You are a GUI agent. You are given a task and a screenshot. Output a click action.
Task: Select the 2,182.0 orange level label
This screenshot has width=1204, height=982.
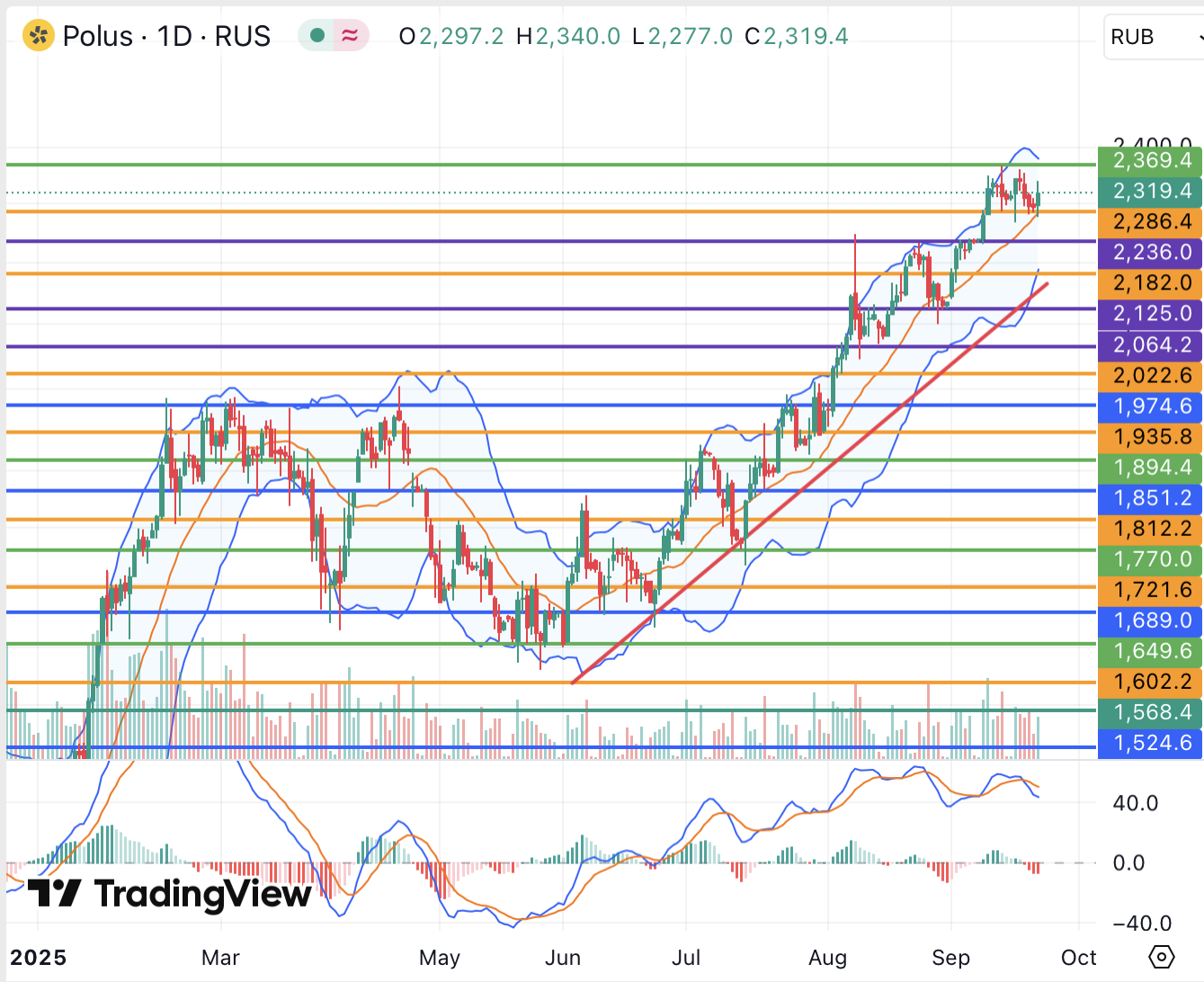tap(1151, 282)
